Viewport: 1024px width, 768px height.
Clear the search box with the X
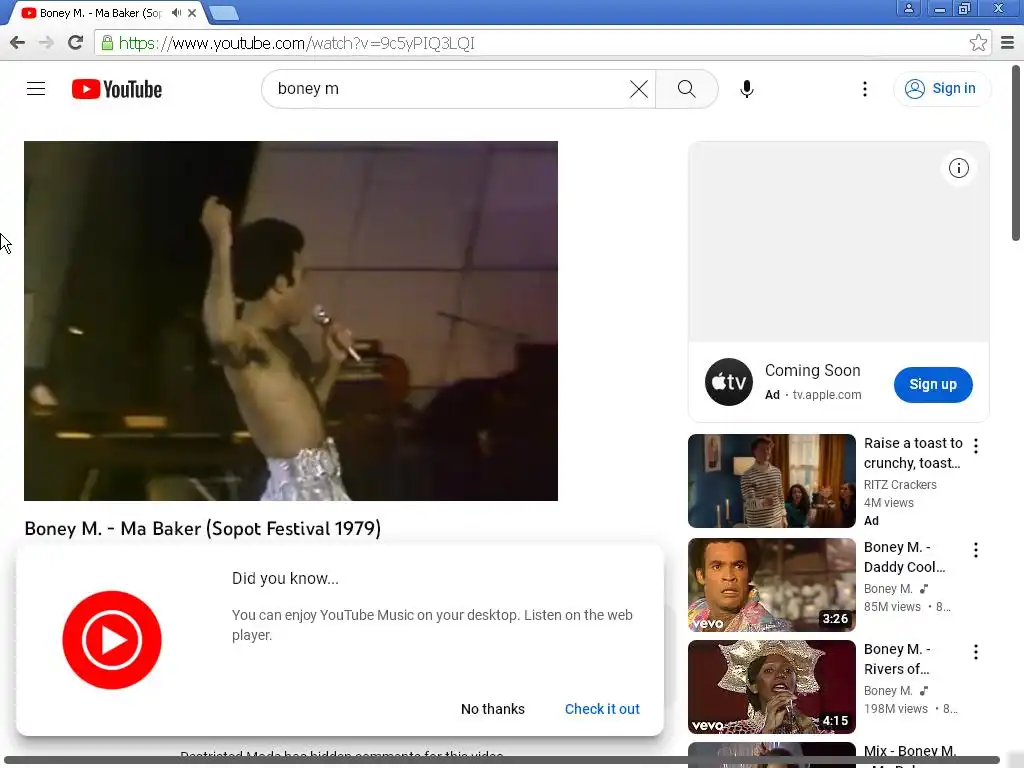click(639, 89)
